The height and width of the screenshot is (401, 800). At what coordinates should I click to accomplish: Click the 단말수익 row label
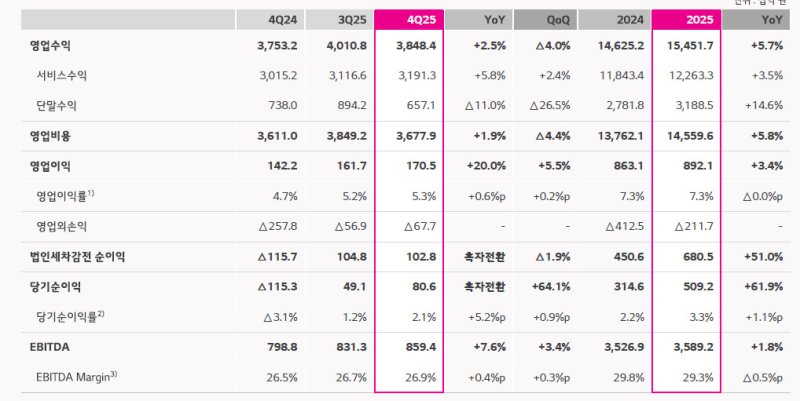56,105
